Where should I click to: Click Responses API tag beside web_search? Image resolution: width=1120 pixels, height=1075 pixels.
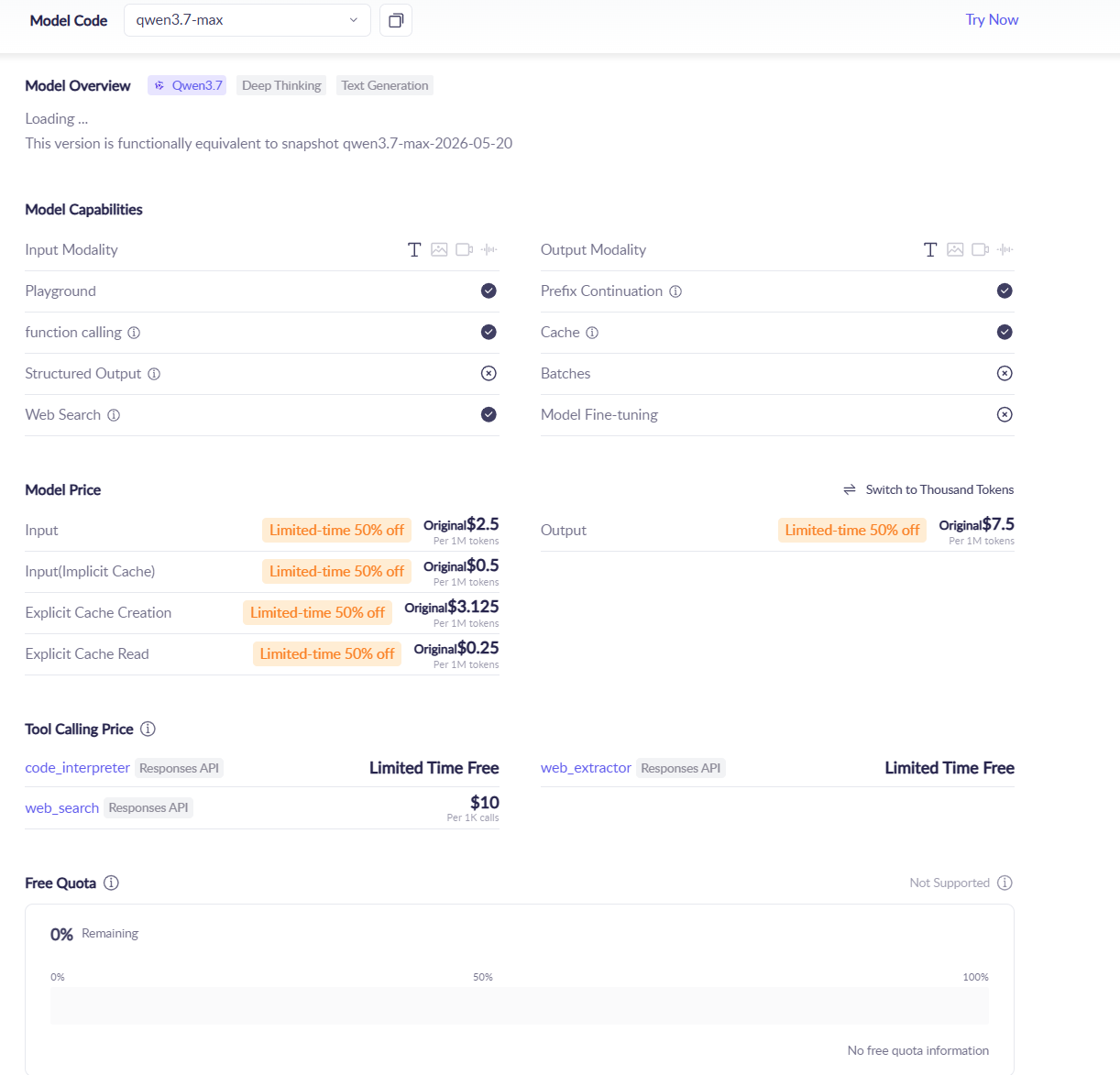tap(148, 807)
